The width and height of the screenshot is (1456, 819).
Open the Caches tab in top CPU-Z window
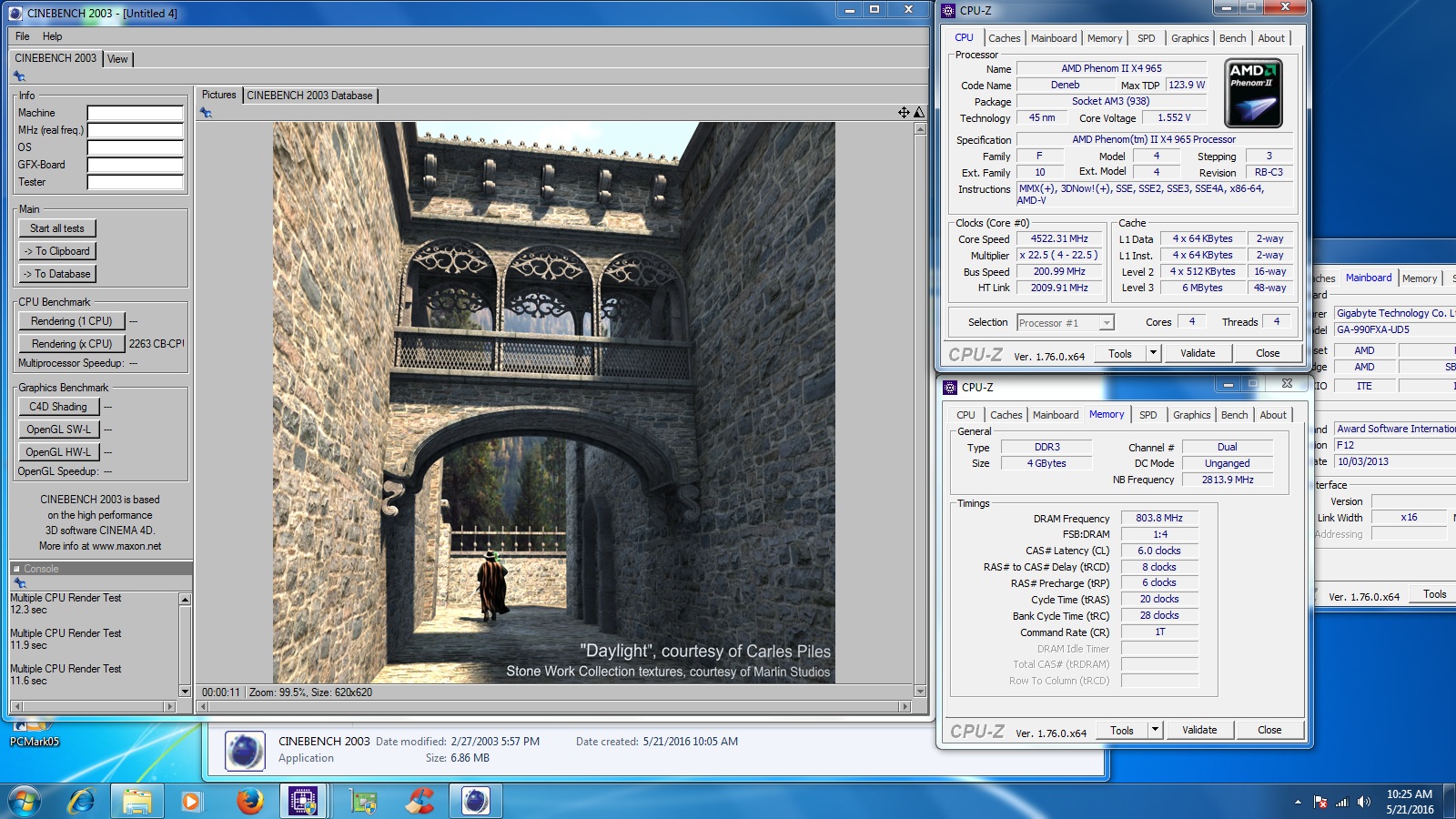tap(1004, 38)
